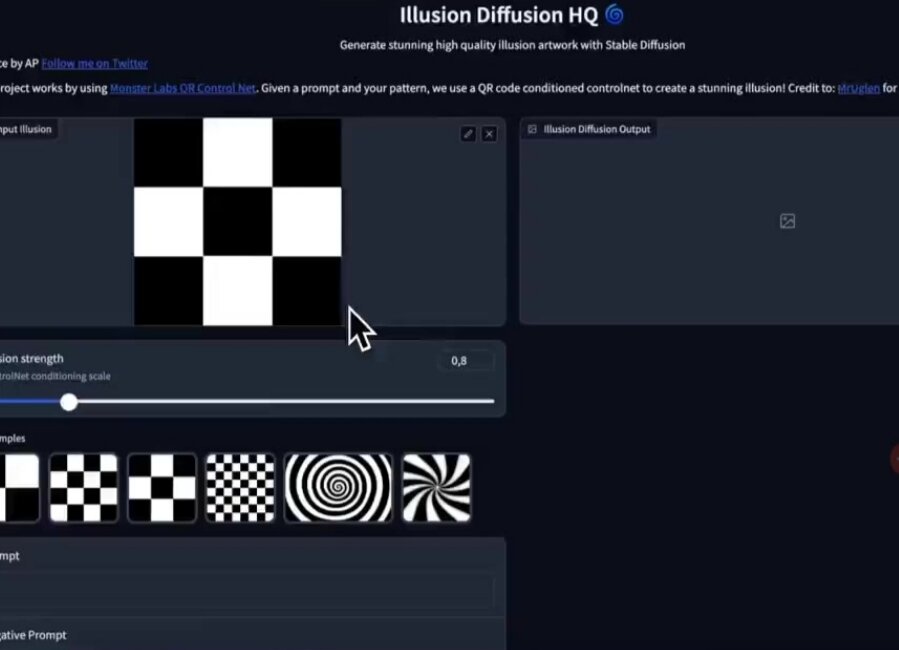This screenshot has width=899, height=650.
Task: Select the fine checkerboard example thumbnail
Action: tap(240, 488)
